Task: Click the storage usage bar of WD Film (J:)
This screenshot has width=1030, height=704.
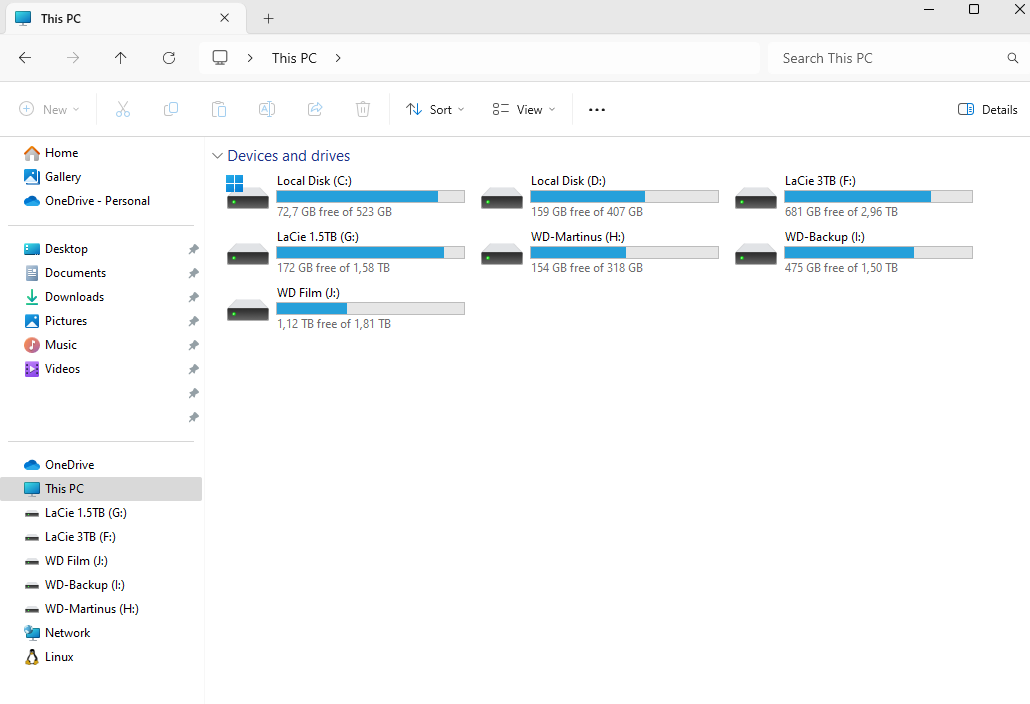Action: click(370, 308)
